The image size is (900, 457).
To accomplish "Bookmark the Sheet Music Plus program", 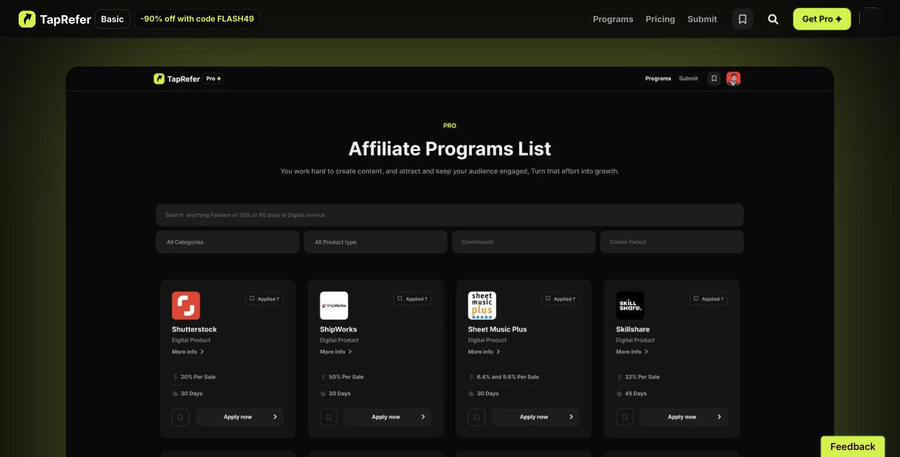I will (476, 417).
